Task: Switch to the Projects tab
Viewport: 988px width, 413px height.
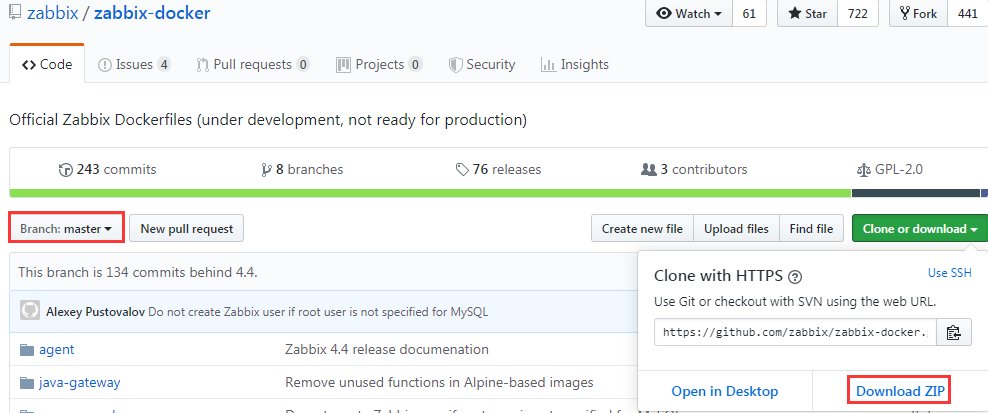Action: pyautogui.click(x=379, y=64)
